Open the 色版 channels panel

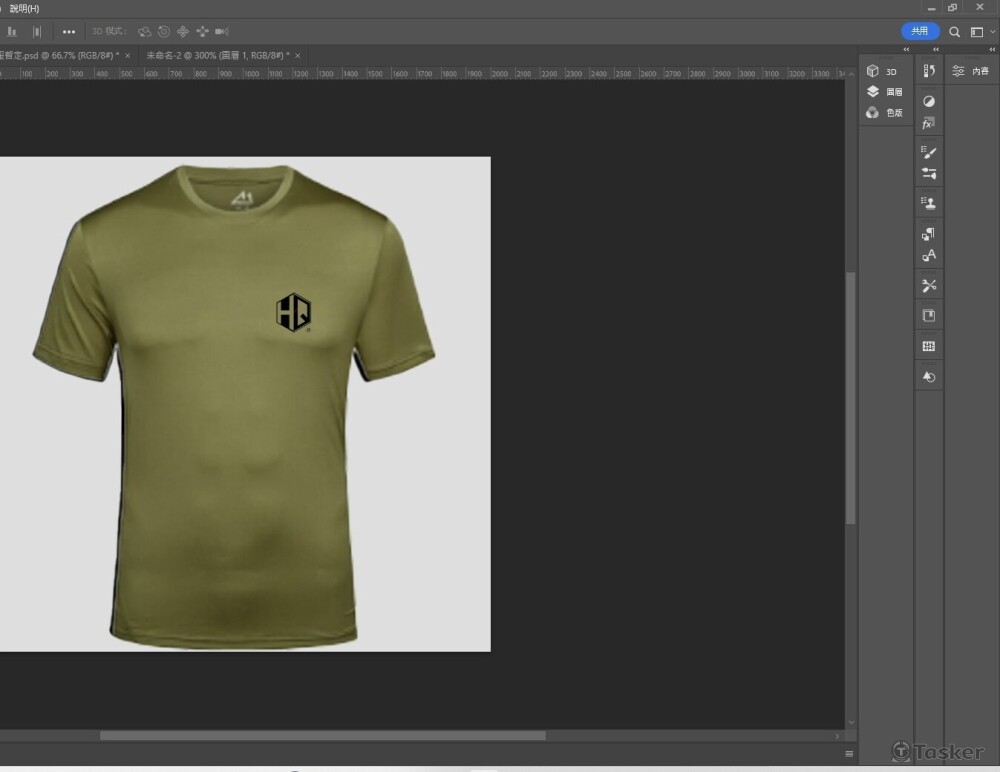click(884, 113)
